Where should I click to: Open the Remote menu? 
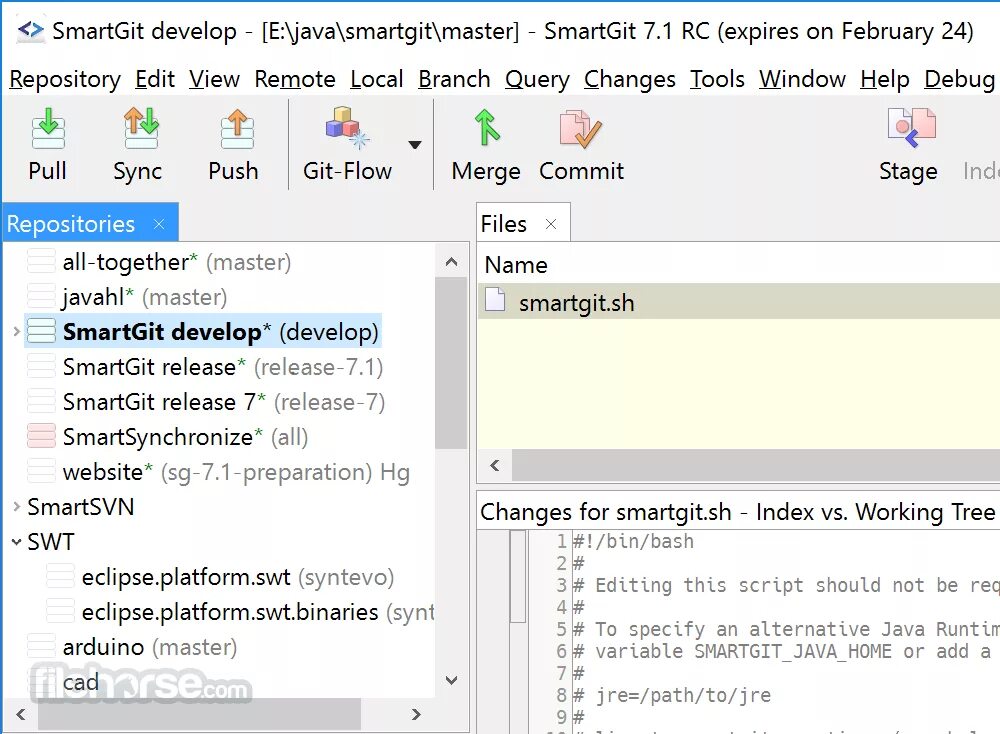(x=295, y=80)
